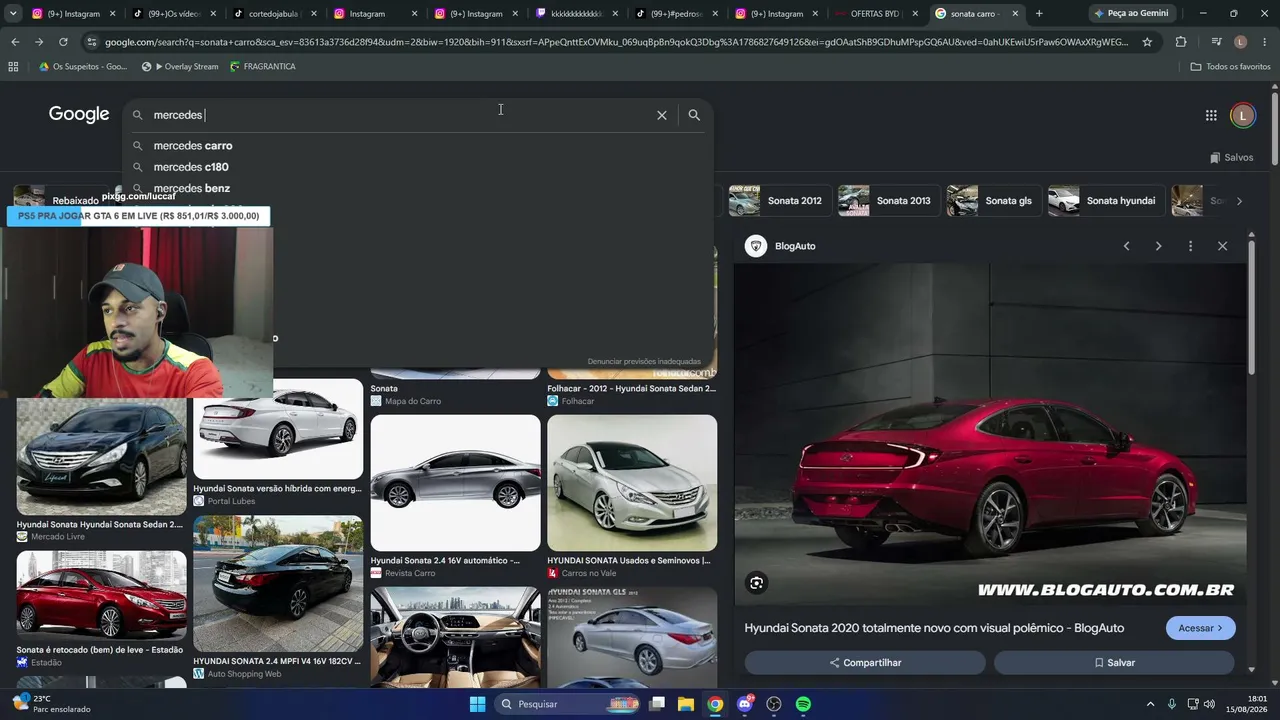Open Discord from the taskbar

(744, 704)
